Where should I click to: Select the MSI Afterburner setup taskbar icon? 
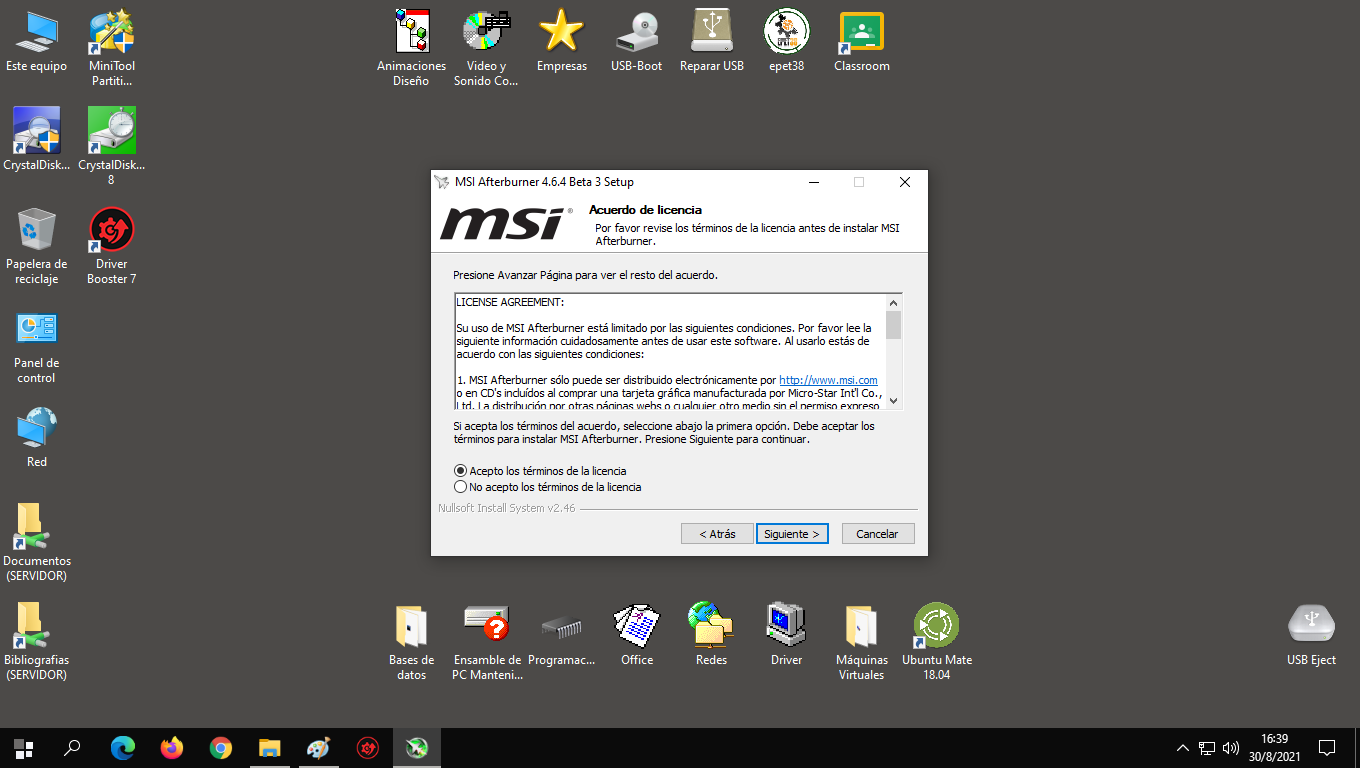click(417, 748)
